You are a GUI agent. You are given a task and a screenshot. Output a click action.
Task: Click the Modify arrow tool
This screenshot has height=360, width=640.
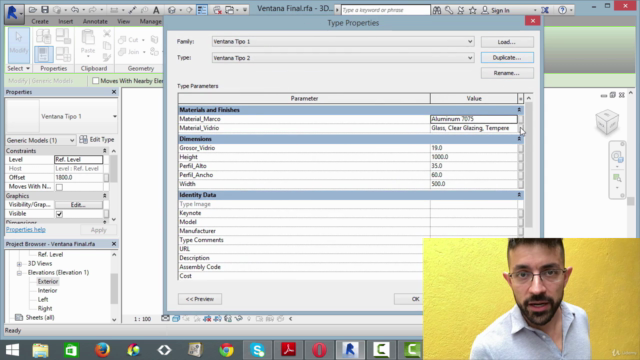point(18,45)
